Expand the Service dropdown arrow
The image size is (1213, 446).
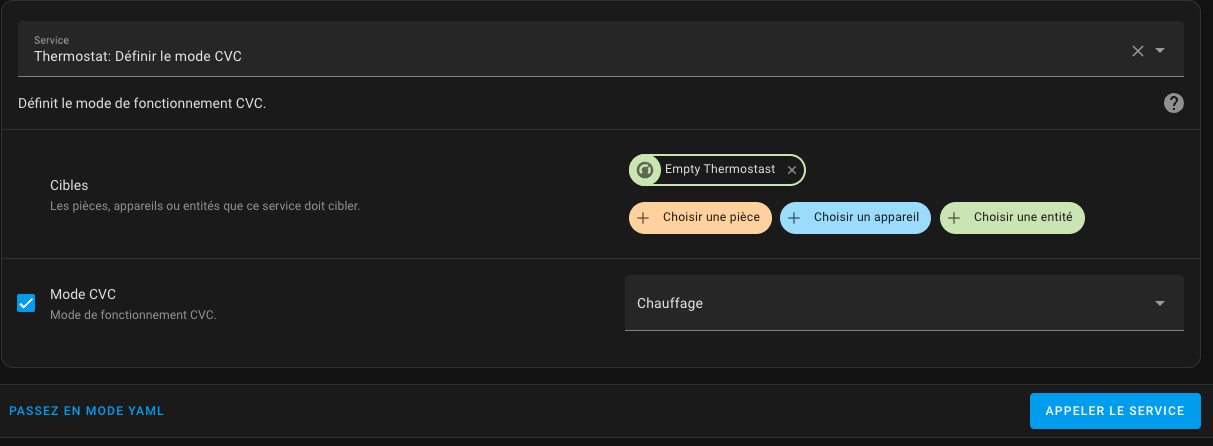tap(1160, 51)
